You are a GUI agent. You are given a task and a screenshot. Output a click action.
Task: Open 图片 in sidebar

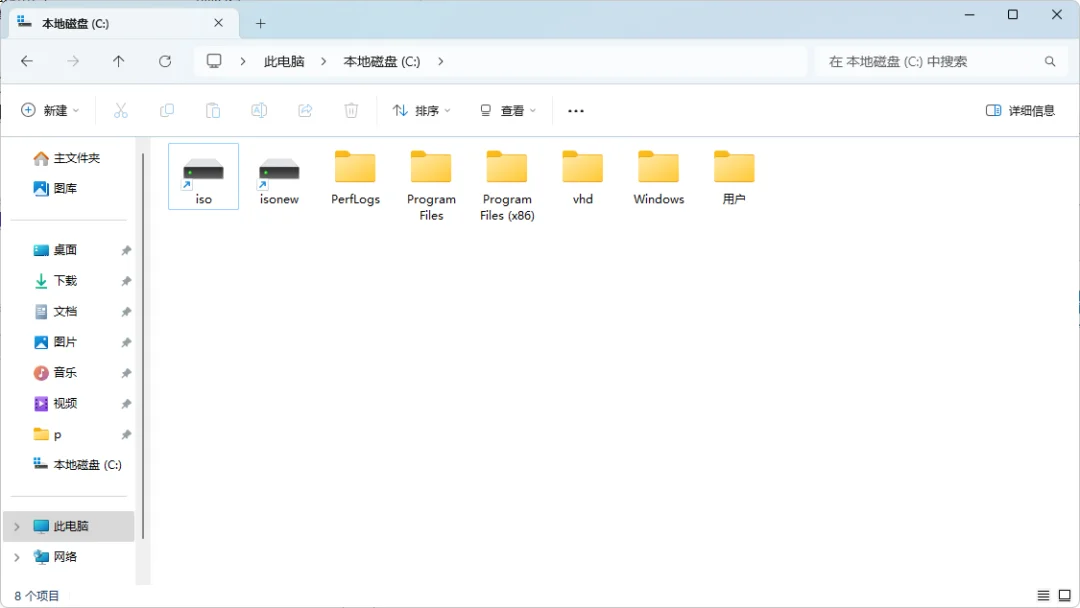[x=55, y=342]
